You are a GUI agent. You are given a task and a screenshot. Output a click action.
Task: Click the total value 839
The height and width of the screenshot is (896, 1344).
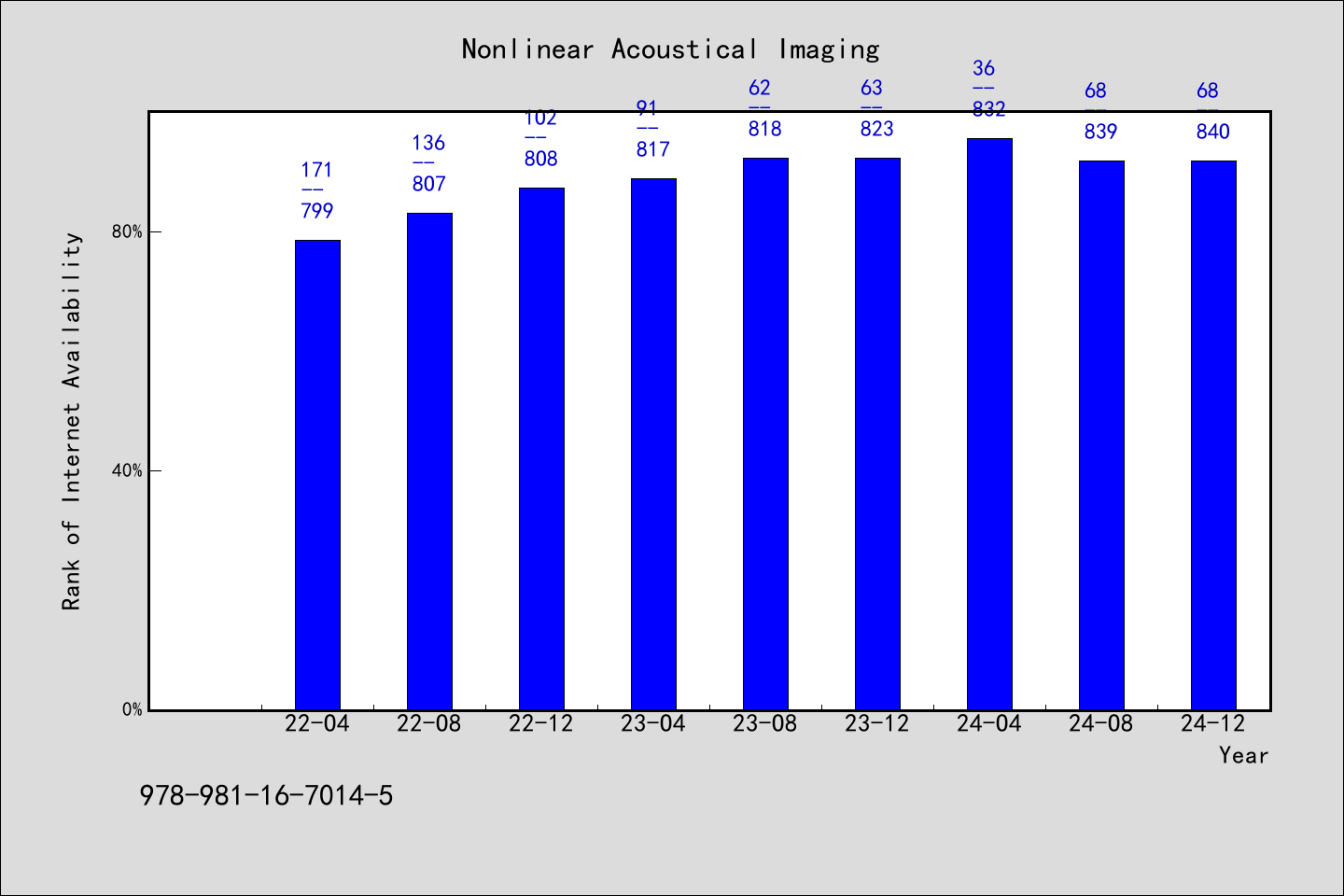pyautogui.click(x=1101, y=132)
